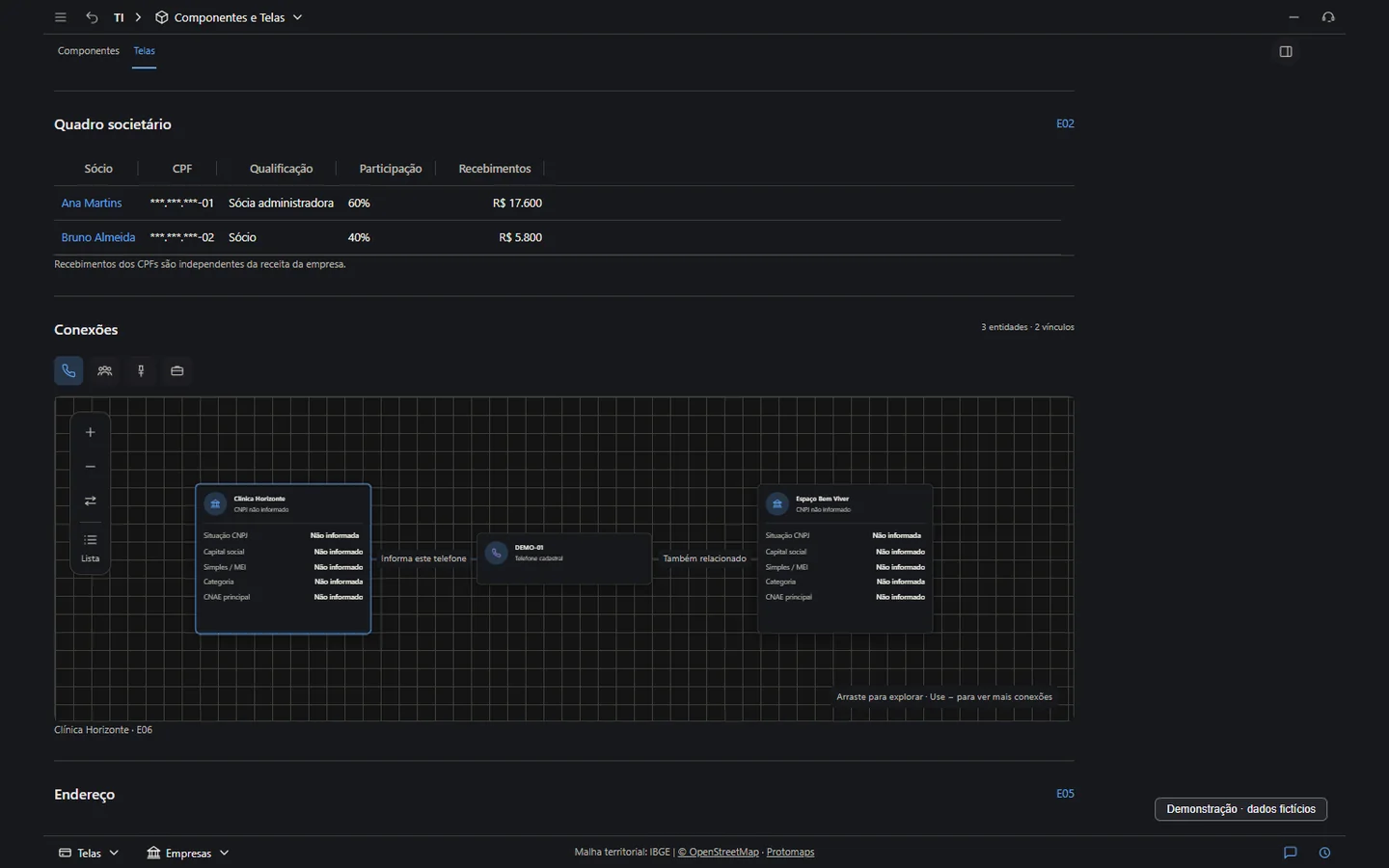This screenshot has width=1389, height=868.
Task: Select the phone connections filter
Action: coord(68,370)
